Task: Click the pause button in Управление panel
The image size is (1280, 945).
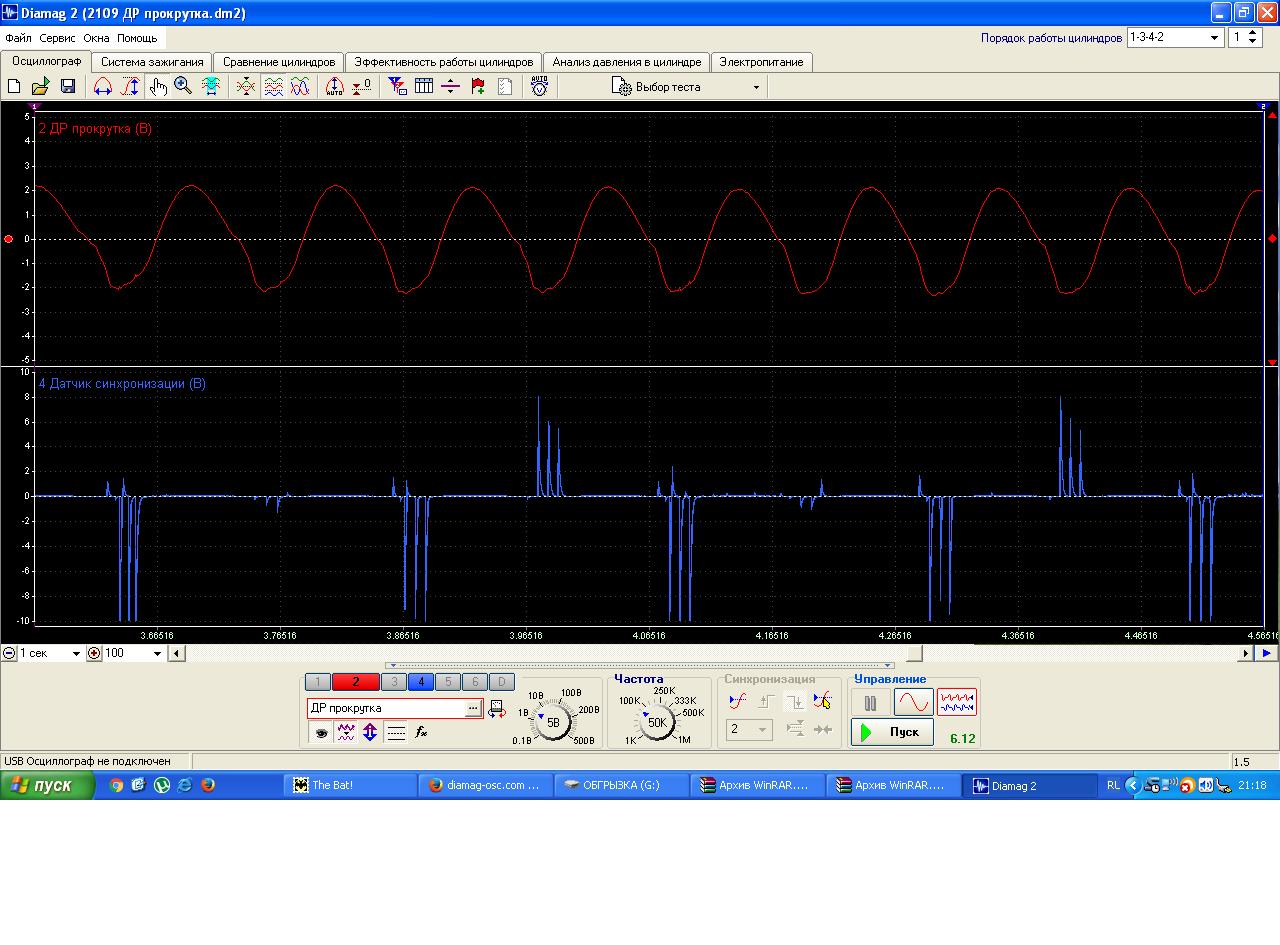Action: [870, 703]
